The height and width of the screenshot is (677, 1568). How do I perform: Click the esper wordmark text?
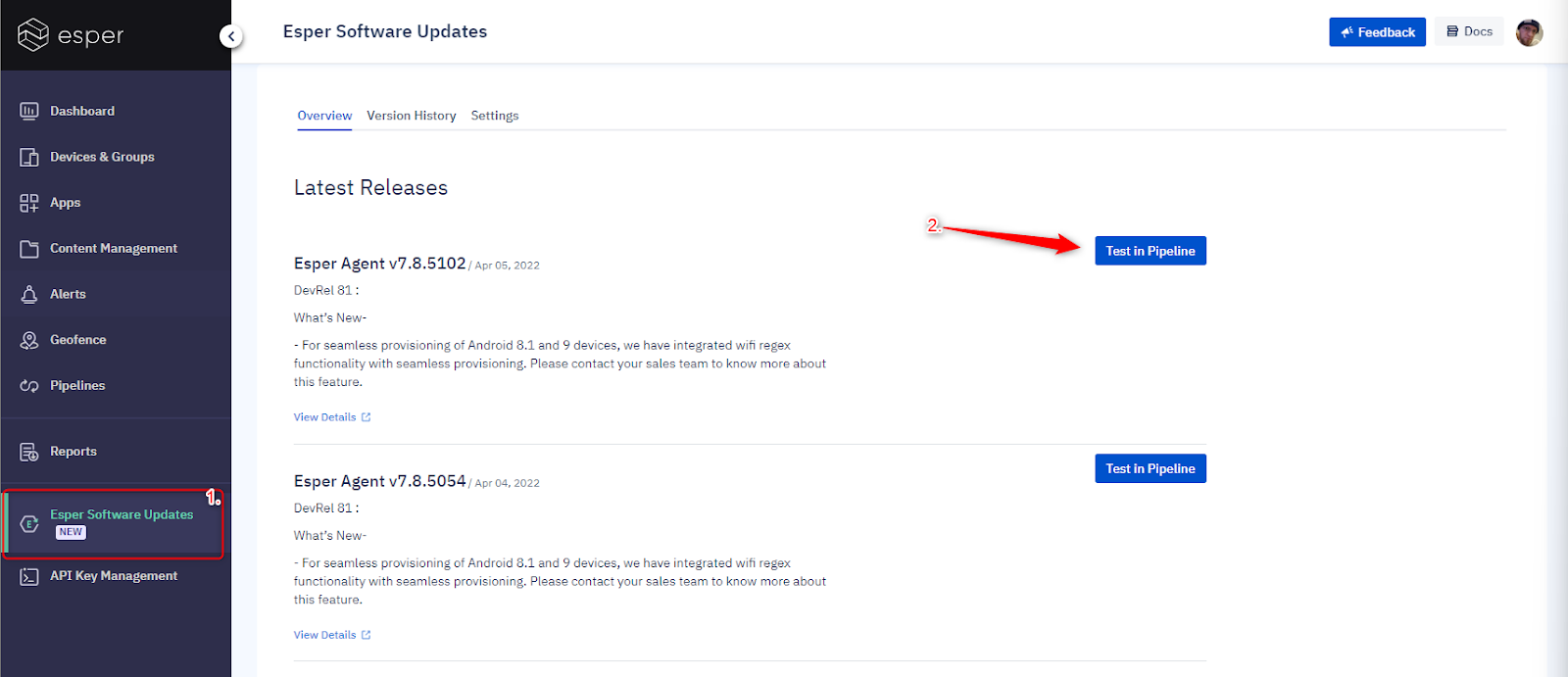pyautogui.click(x=90, y=36)
